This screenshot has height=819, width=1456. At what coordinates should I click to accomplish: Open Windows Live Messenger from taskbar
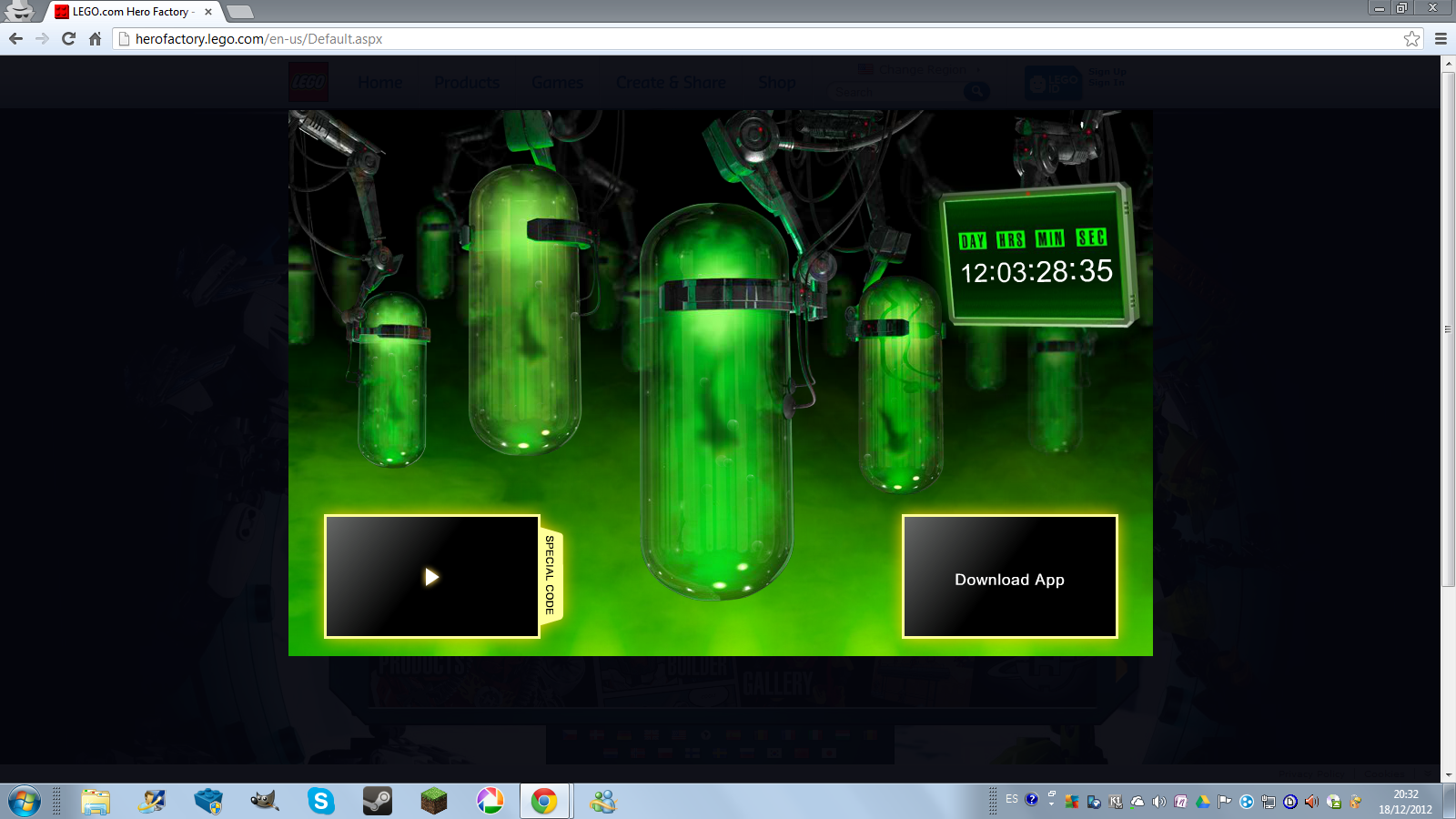(602, 802)
